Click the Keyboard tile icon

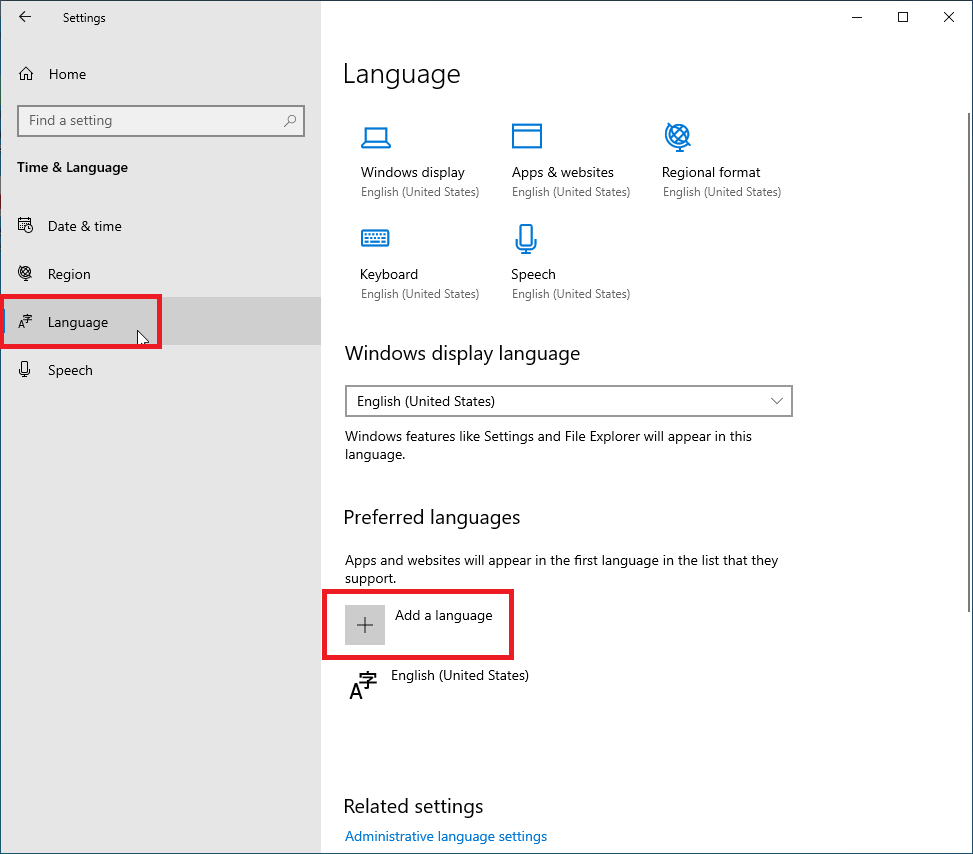[x=375, y=238]
